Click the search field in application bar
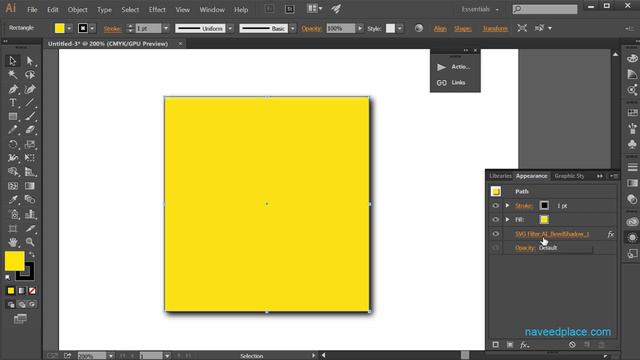The width and height of the screenshot is (640, 360). click(x=545, y=9)
